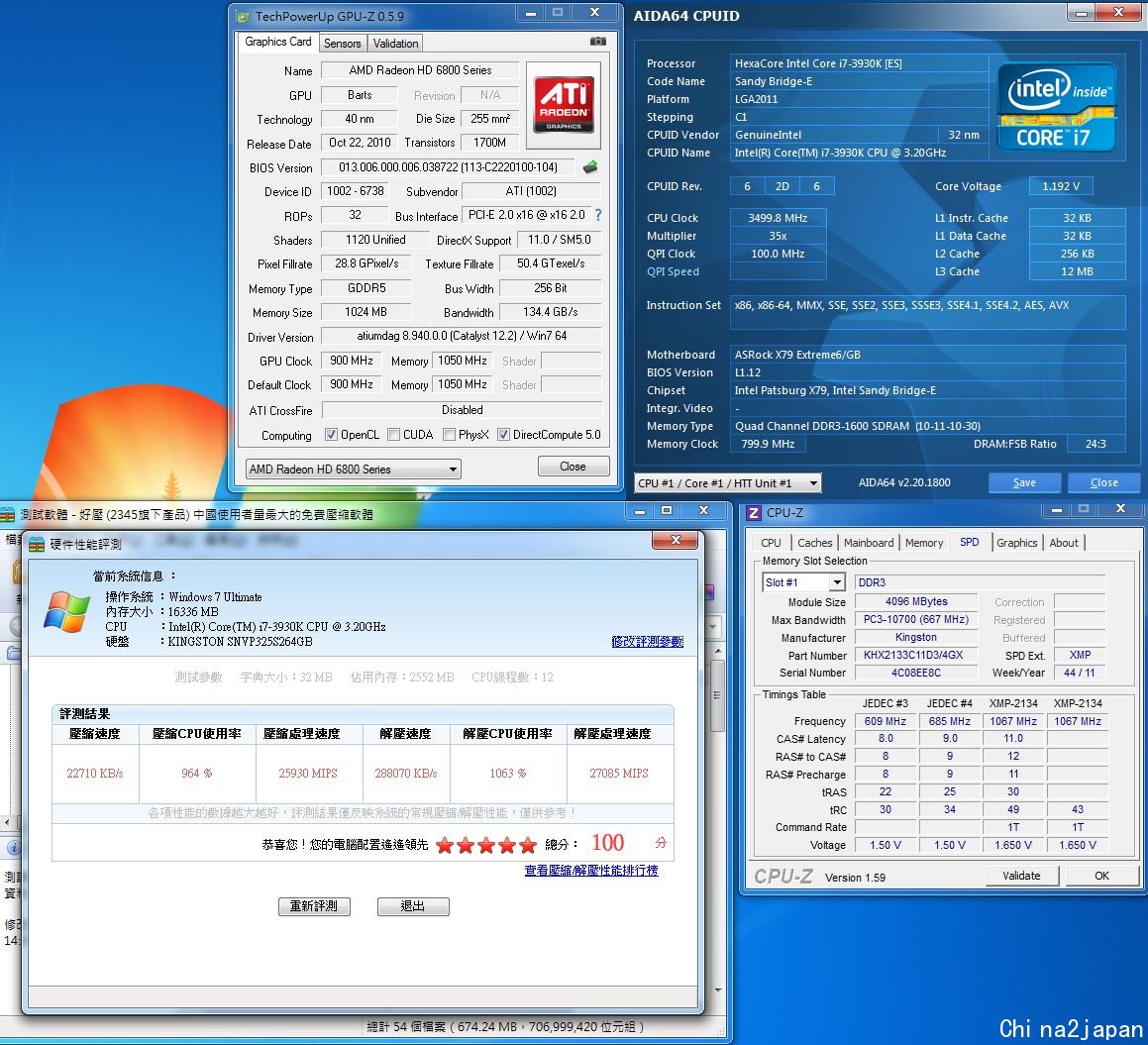Click the DRAM:FSB Ratio 24:3 value
Image resolution: width=1148 pixels, height=1045 pixels.
tap(1096, 443)
